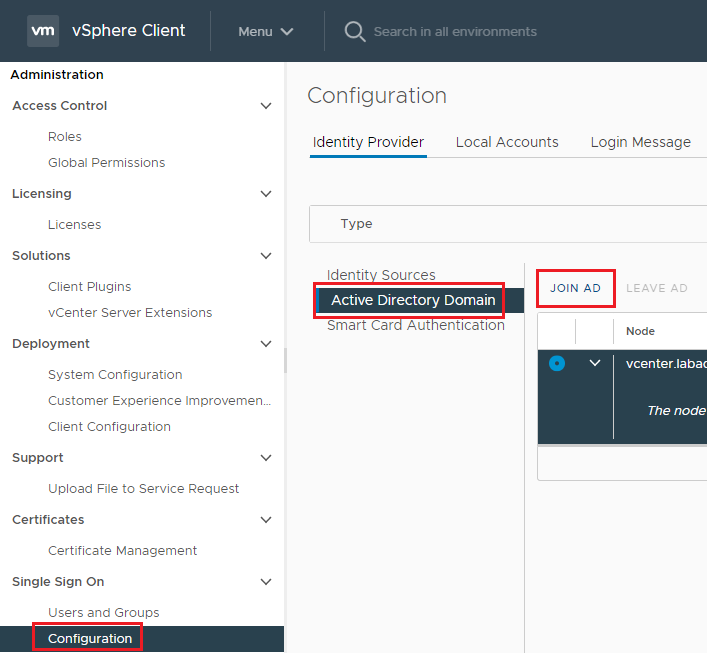
Task: Click the VMware vm logo icon
Action: coord(43,31)
